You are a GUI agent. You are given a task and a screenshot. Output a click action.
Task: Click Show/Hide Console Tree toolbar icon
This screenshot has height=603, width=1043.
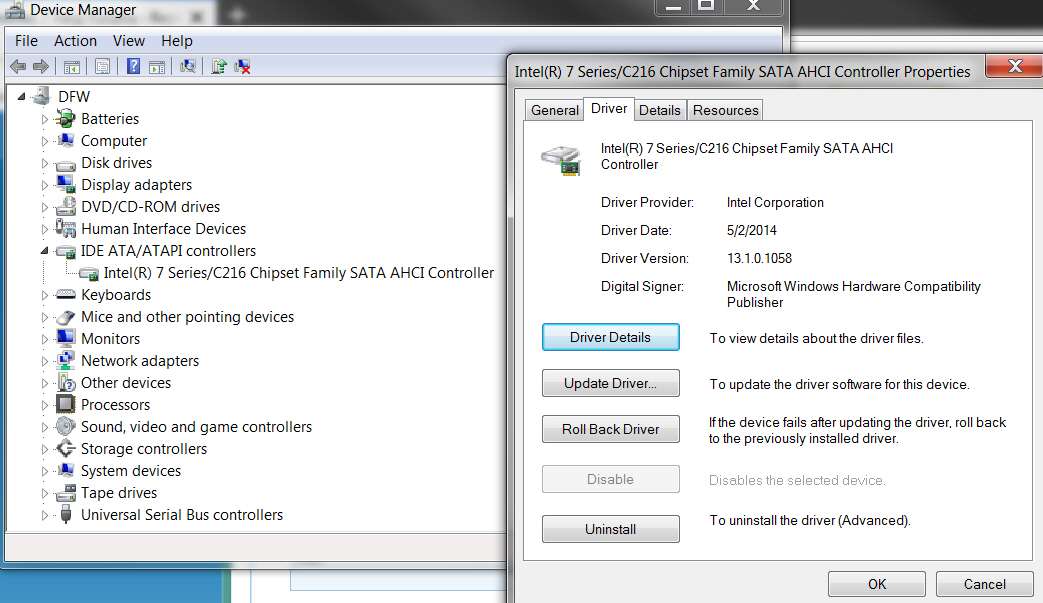(x=72, y=66)
